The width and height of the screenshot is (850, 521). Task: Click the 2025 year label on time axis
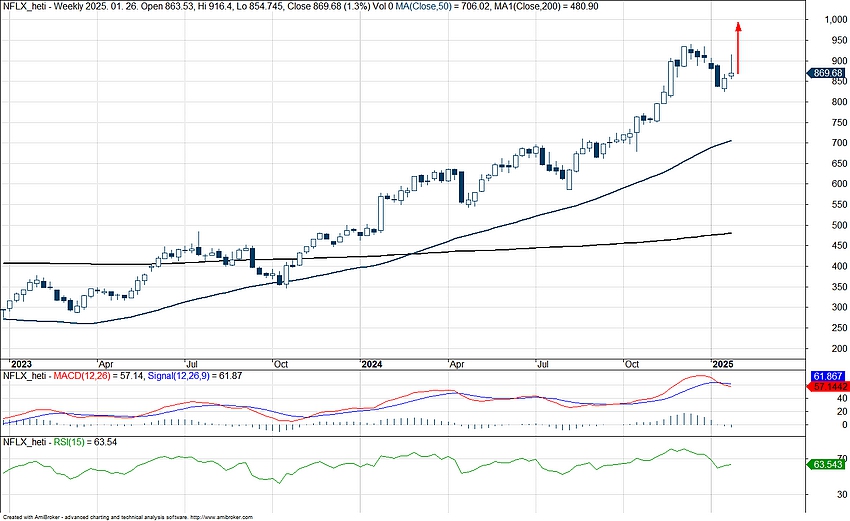pyautogui.click(x=723, y=364)
